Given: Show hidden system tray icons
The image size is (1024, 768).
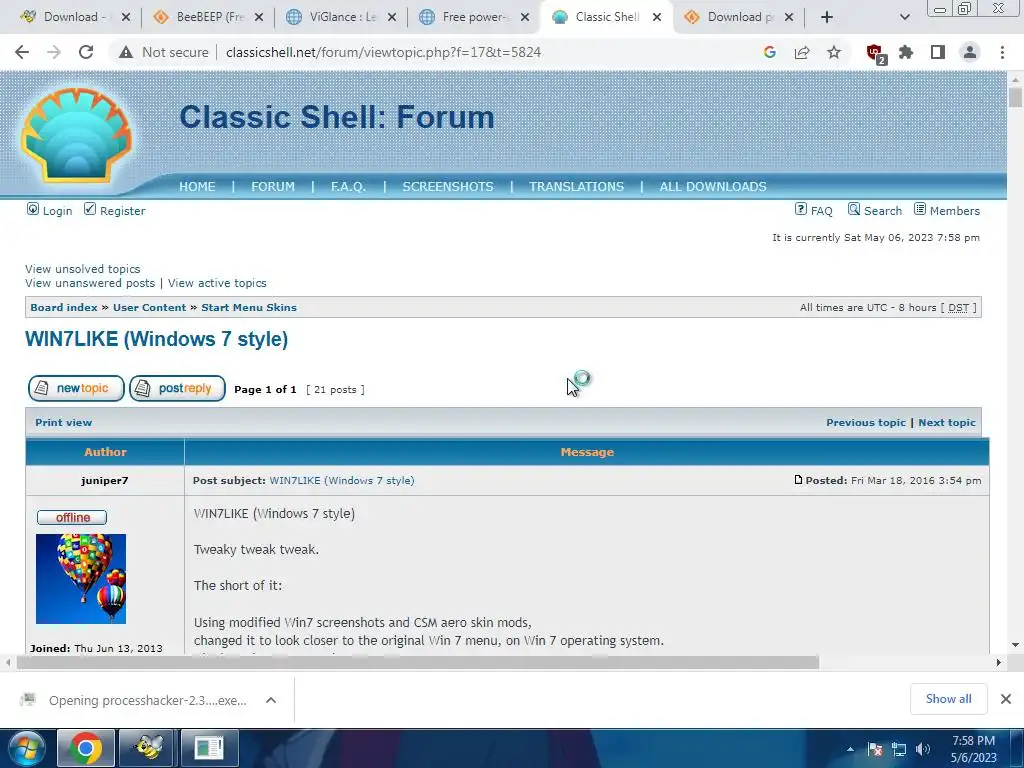Looking at the screenshot, I should (850, 749).
